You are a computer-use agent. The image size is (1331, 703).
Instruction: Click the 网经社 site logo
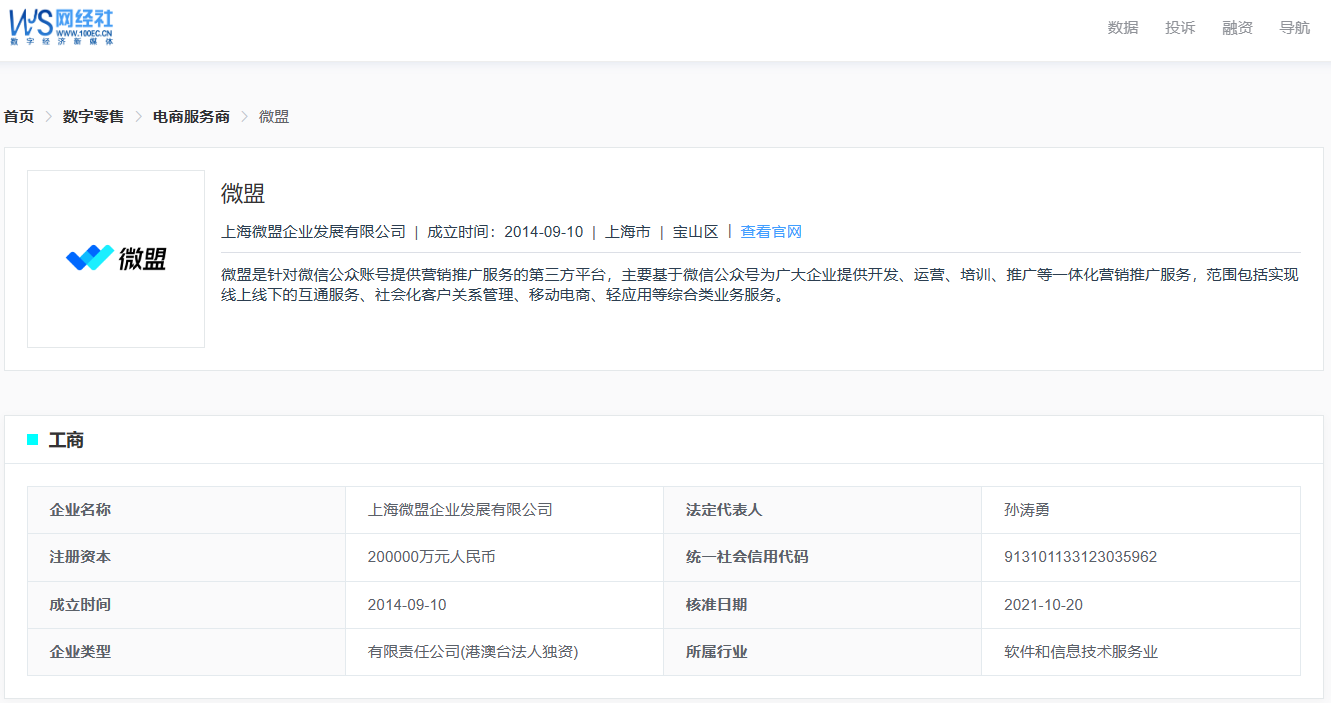click(61, 27)
